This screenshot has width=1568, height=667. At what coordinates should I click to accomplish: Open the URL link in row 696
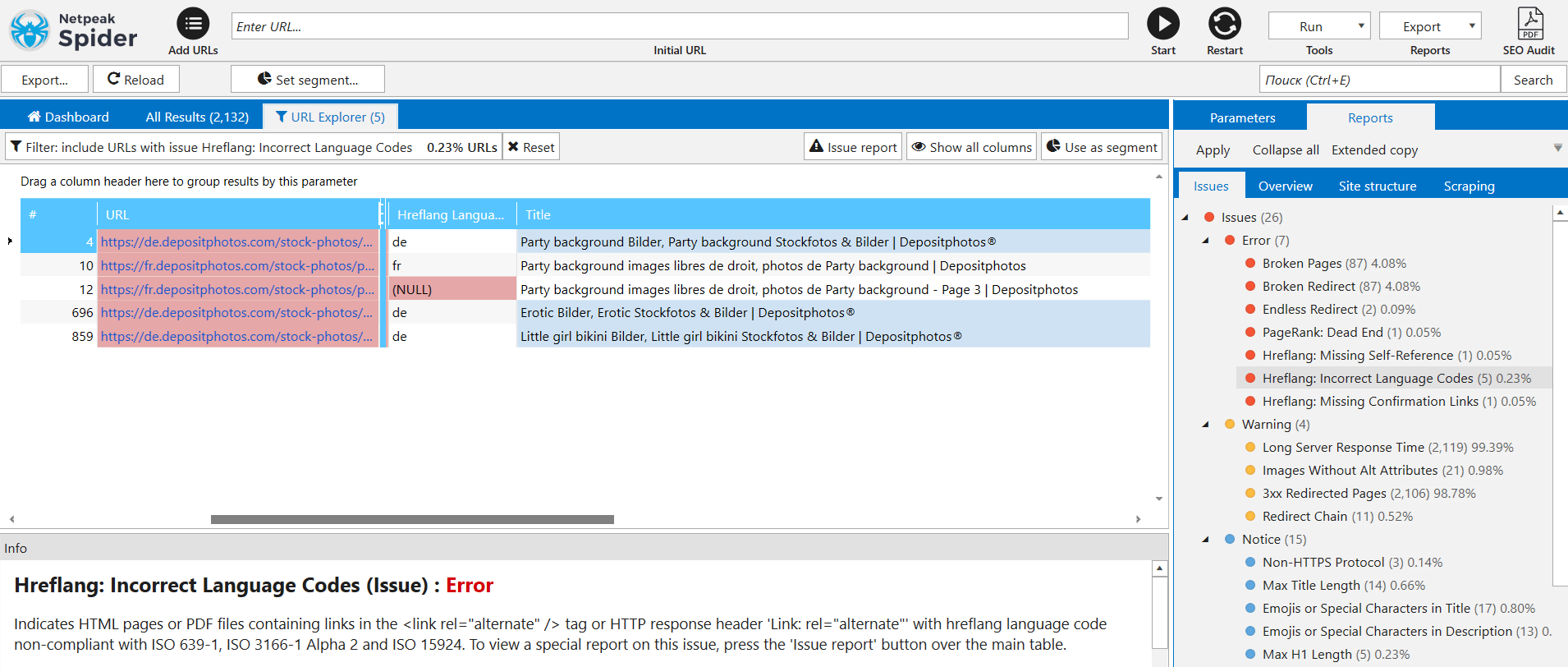tap(236, 312)
